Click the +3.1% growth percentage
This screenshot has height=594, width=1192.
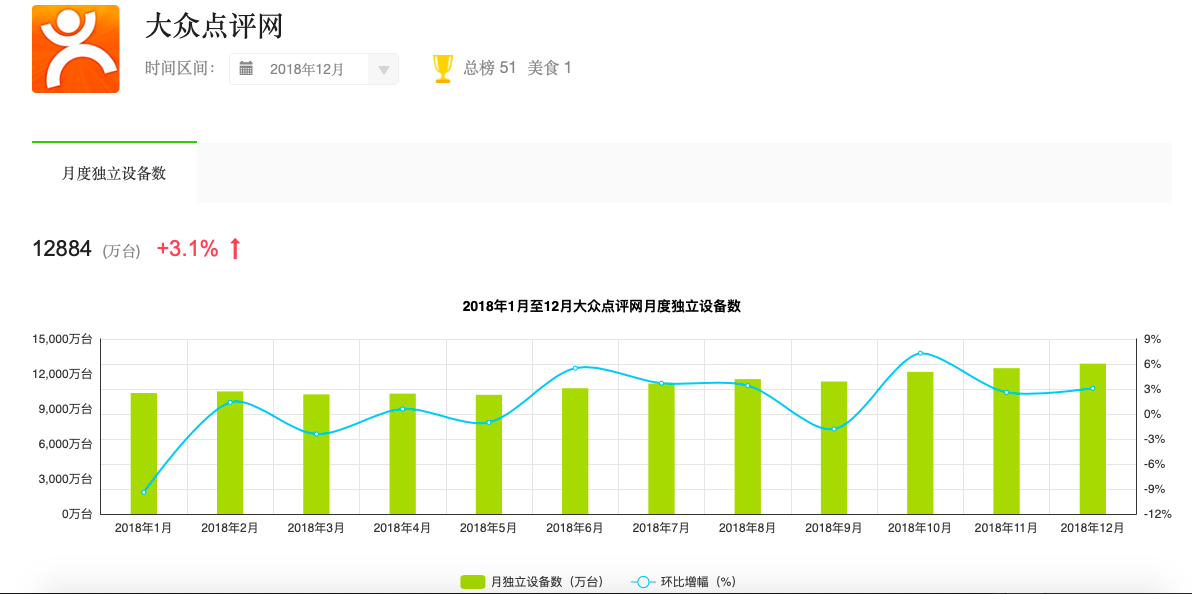pos(188,248)
